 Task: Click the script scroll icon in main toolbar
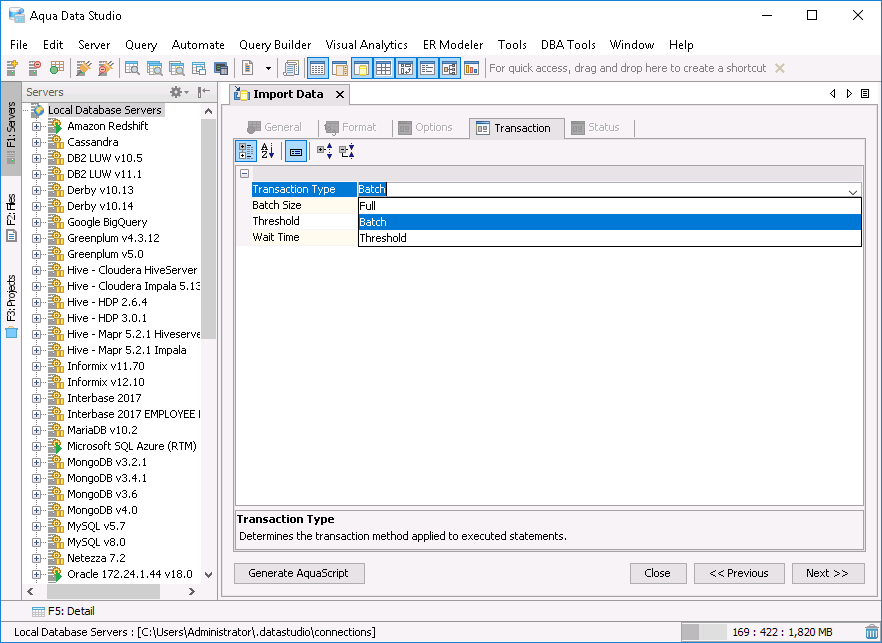(291, 68)
